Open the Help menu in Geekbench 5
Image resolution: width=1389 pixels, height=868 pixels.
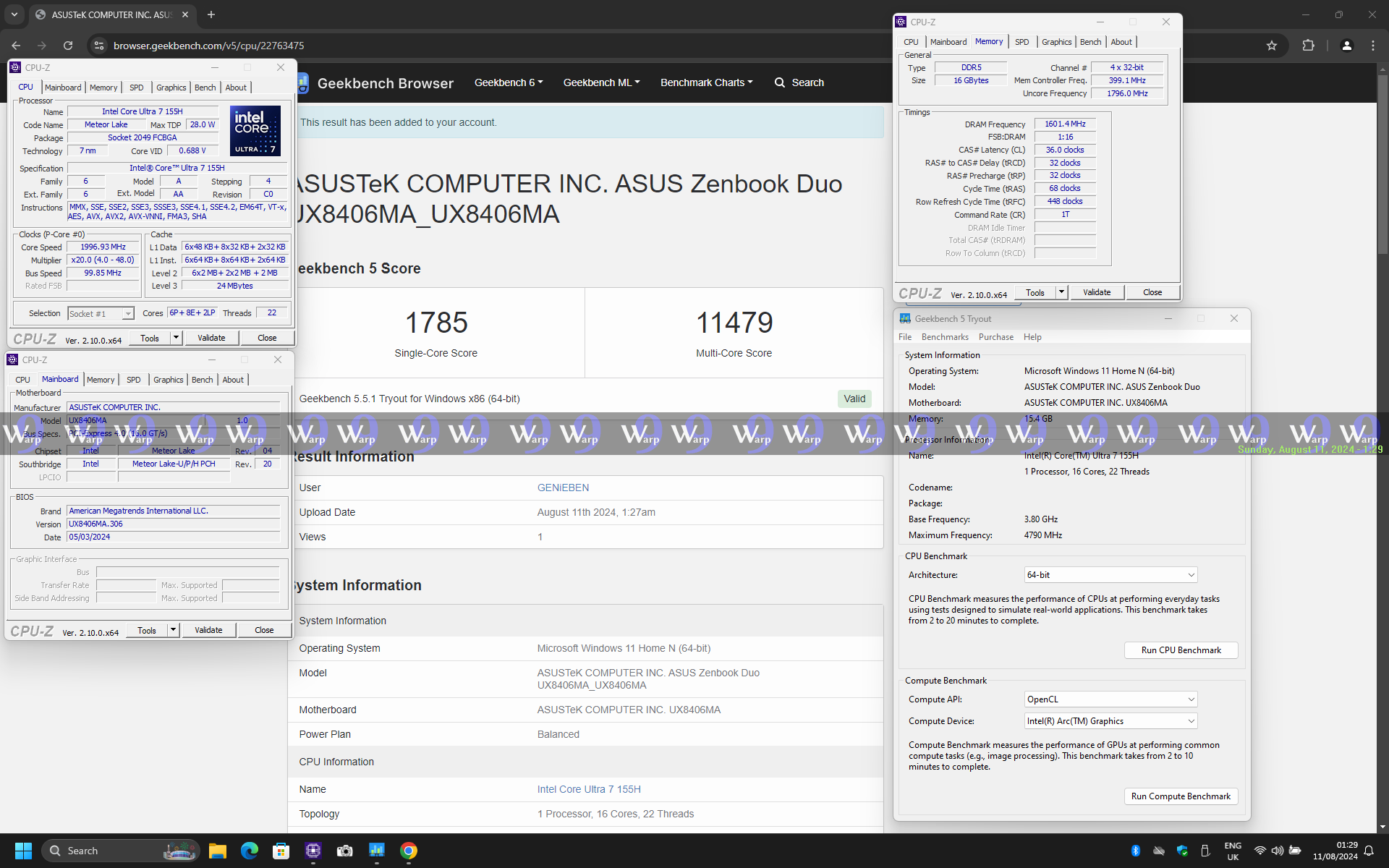(x=1032, y=337)
